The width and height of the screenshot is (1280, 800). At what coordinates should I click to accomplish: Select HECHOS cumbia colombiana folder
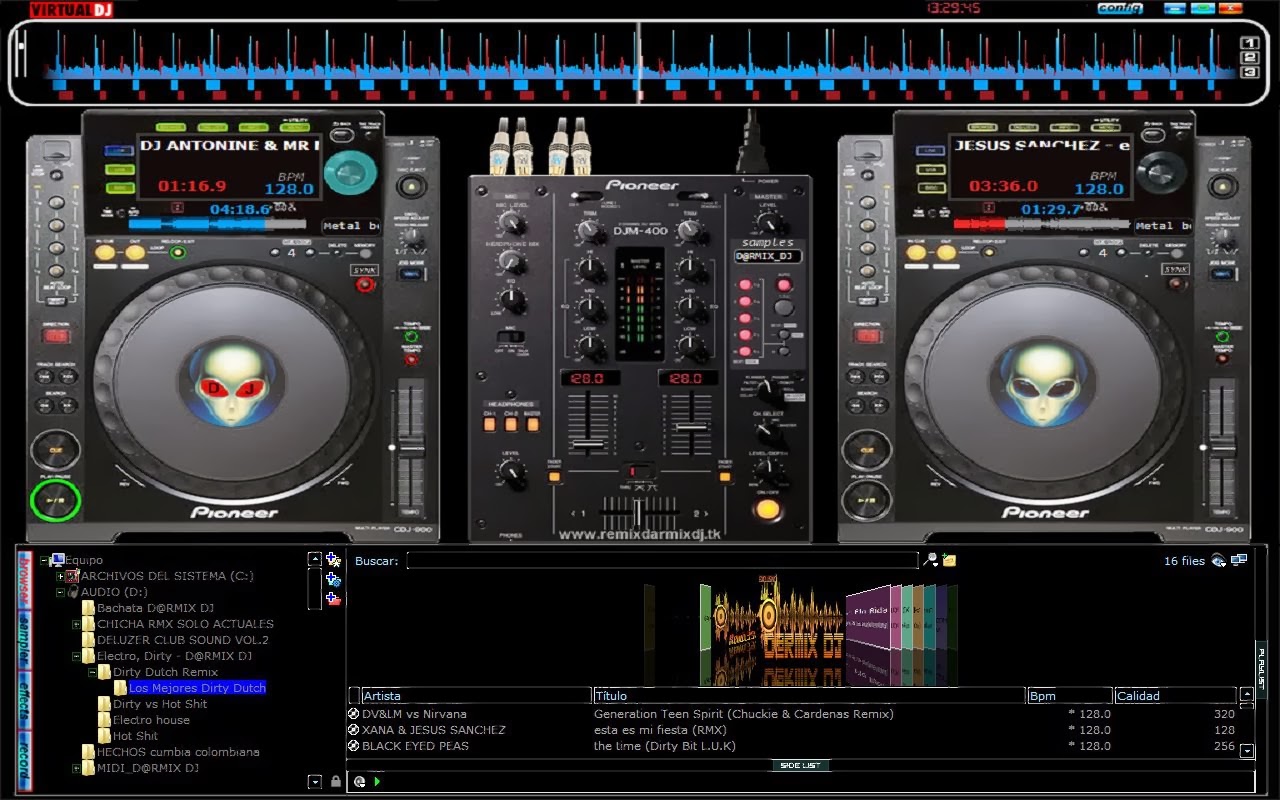tap(178, 752)
